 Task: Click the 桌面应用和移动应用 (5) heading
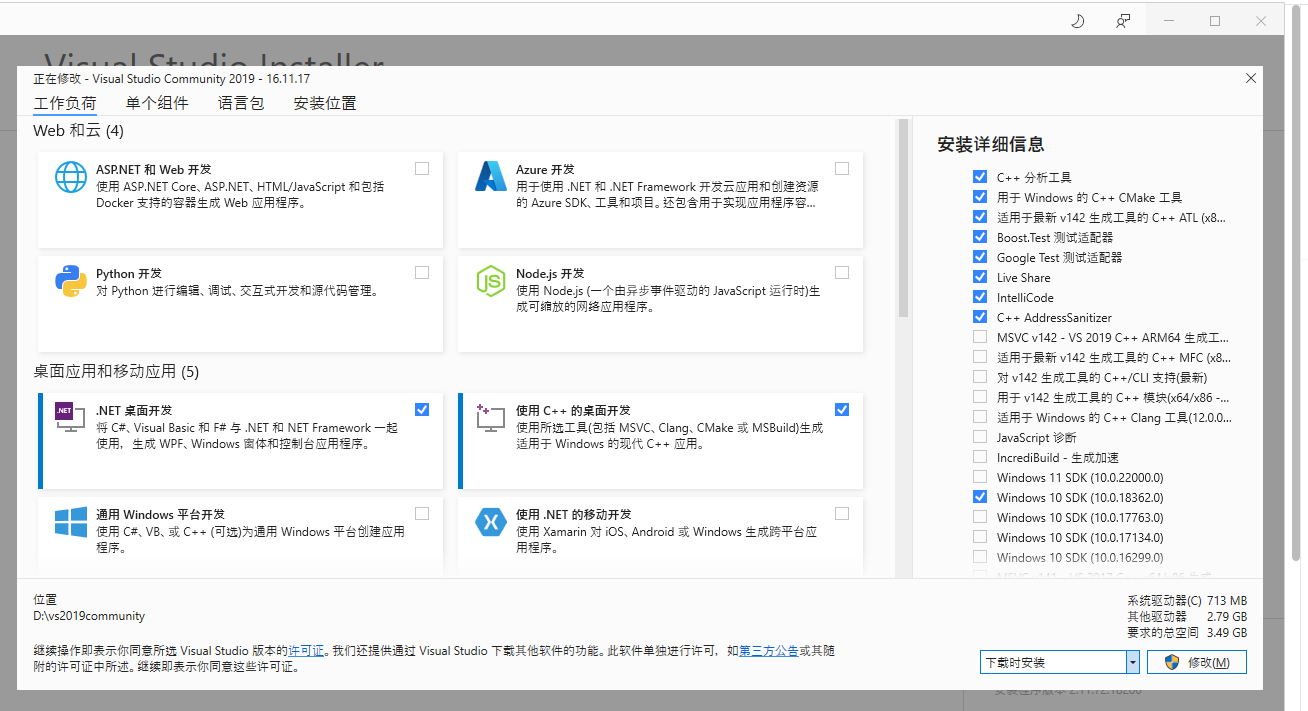116,372
